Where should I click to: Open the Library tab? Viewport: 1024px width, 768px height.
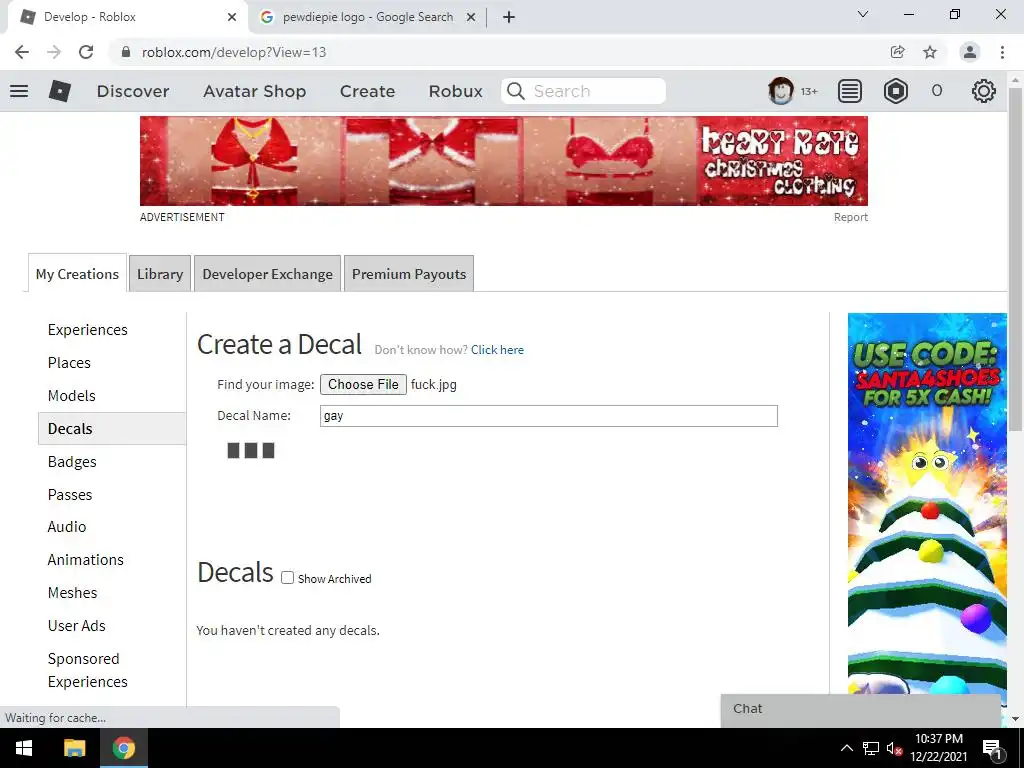pyautogui.click(x=160, y=274)
